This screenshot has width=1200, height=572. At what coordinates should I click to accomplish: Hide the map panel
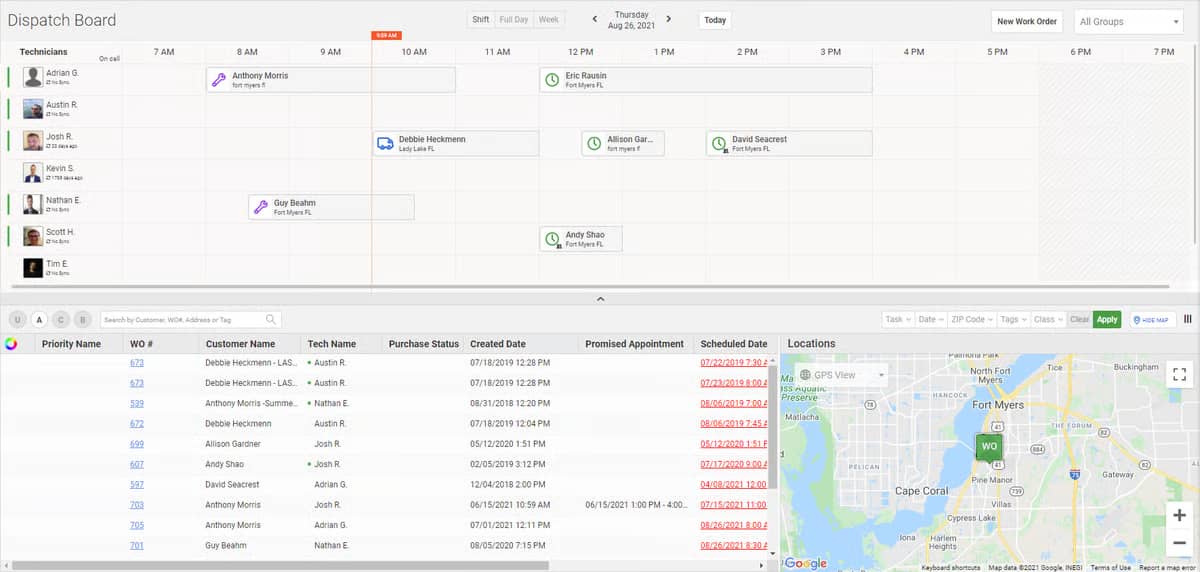click(x=1153, y=319)
